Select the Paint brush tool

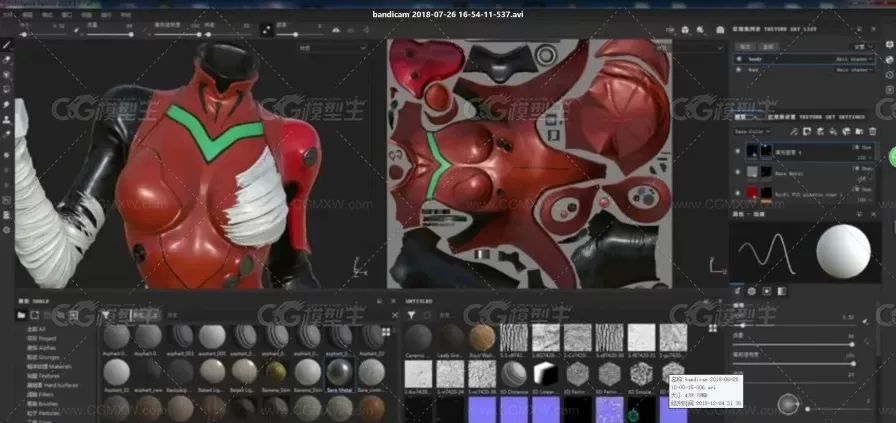pyautogui.click(x=7, y=45)
